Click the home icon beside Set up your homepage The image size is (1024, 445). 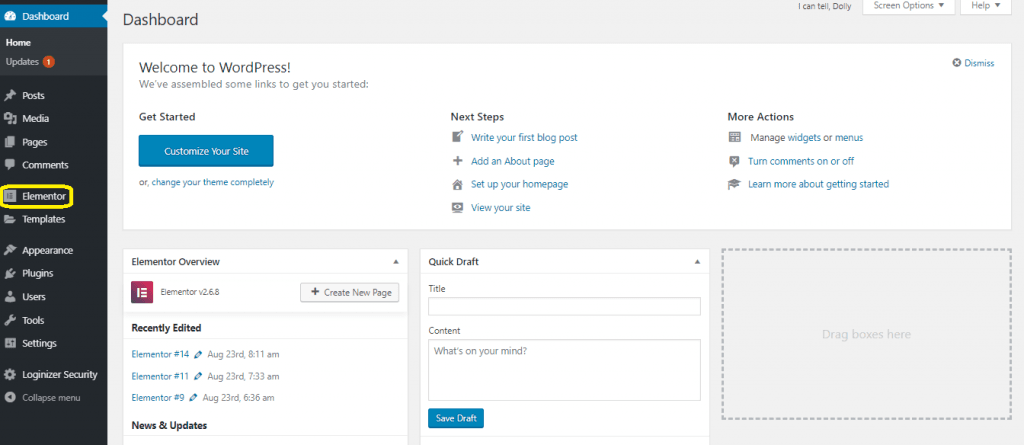point(457,184)
